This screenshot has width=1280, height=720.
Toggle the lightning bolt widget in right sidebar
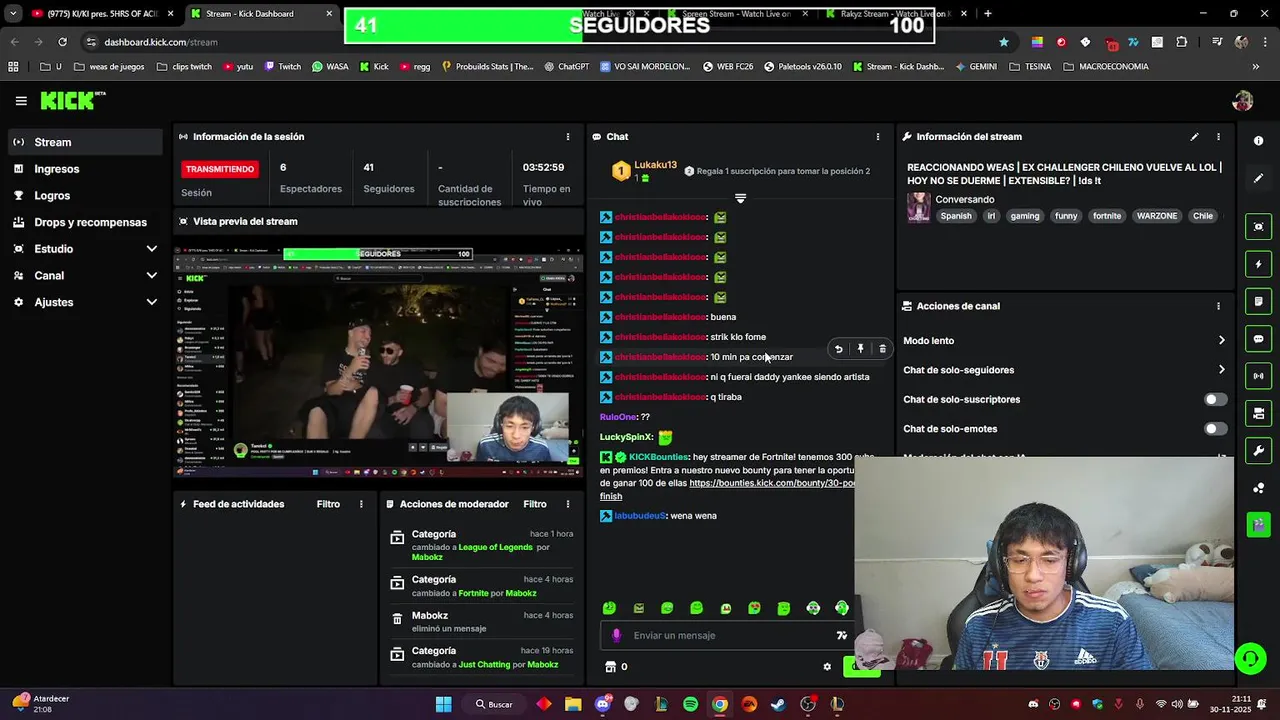[x=1259, y=264]
